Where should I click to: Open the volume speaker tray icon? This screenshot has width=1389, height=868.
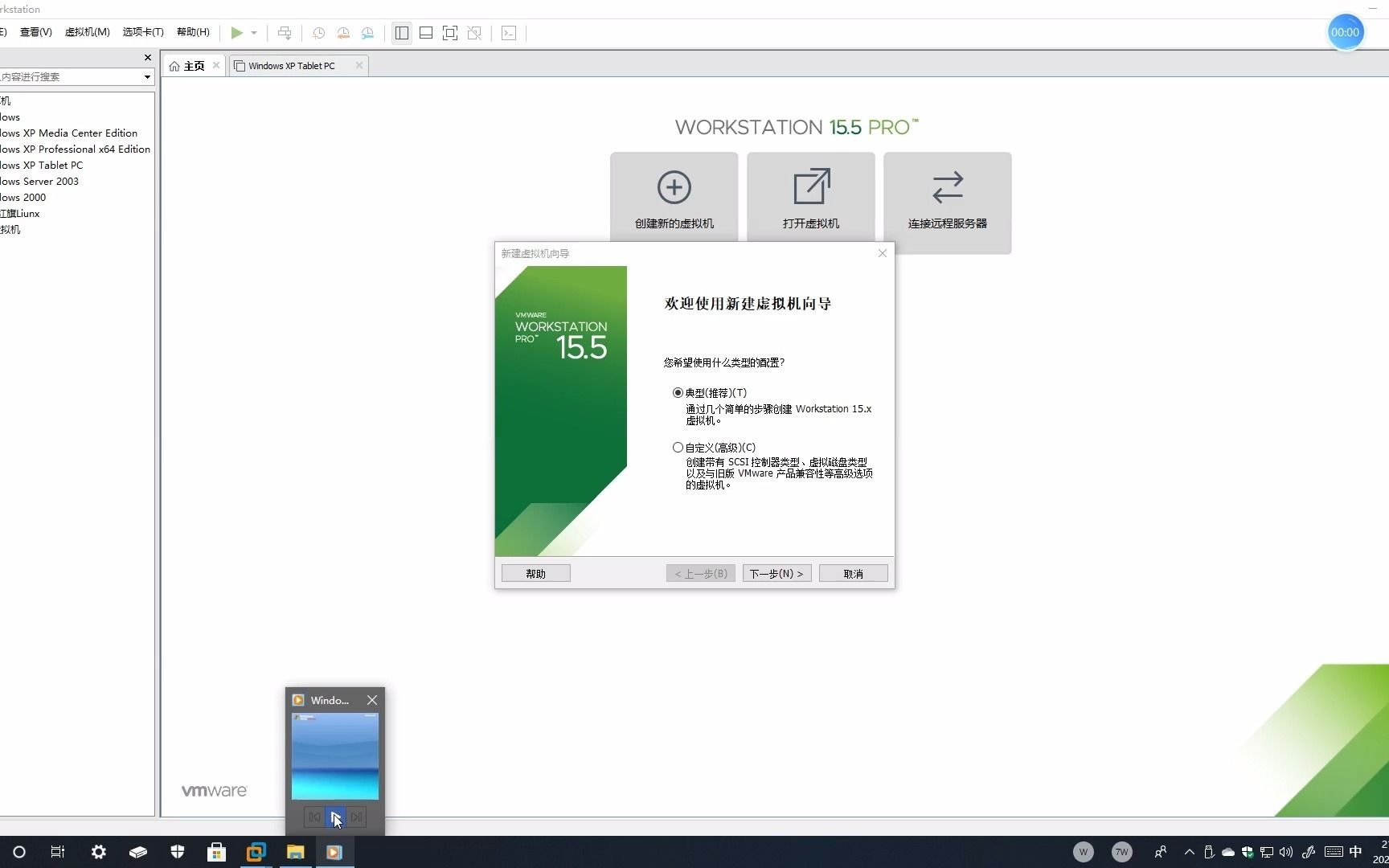[x=1286, y=852]
